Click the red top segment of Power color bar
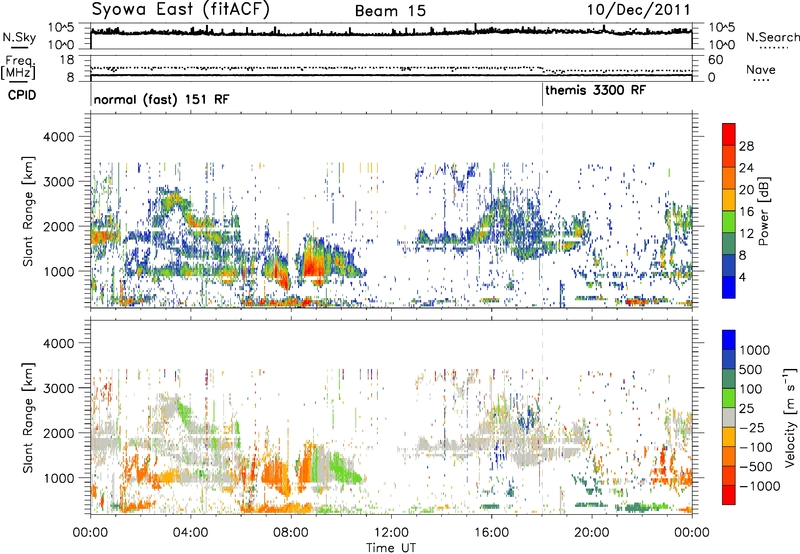Viewport: 800px width, 554px height. (729, 134)
